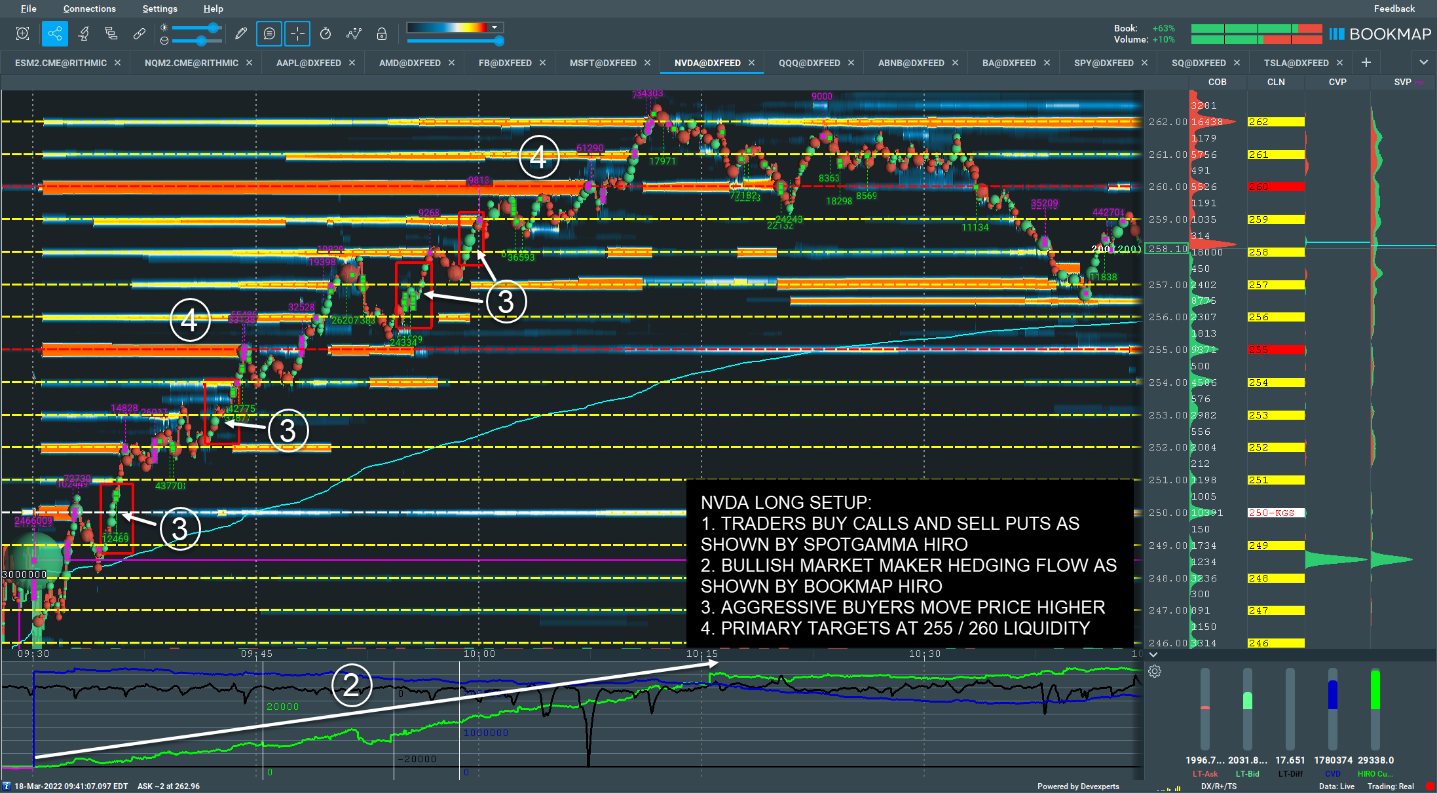Click the LT-Bid widget bar
This screenshot has width=1437, height=793.
(1247, 708)
